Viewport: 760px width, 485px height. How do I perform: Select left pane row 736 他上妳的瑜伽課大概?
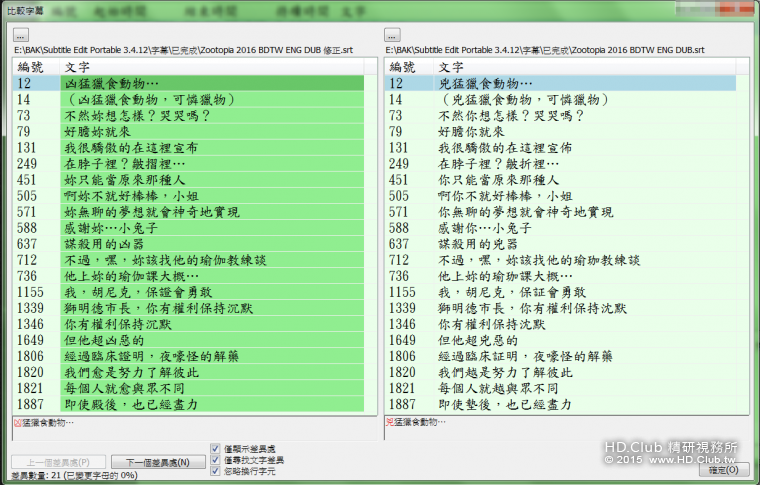tap(189, 276)
